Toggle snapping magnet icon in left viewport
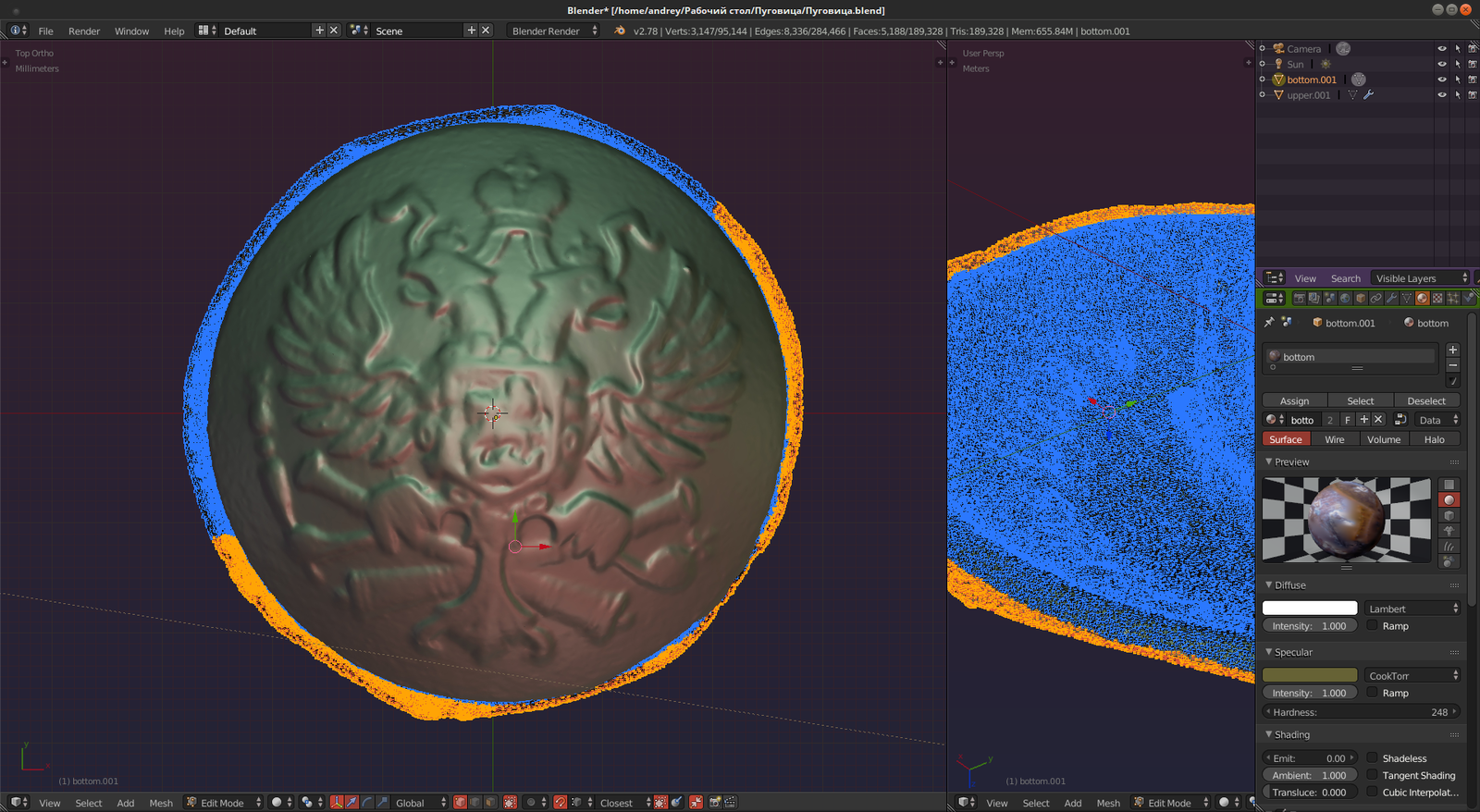The image size is (1480, 812). (x=561, y=803)
